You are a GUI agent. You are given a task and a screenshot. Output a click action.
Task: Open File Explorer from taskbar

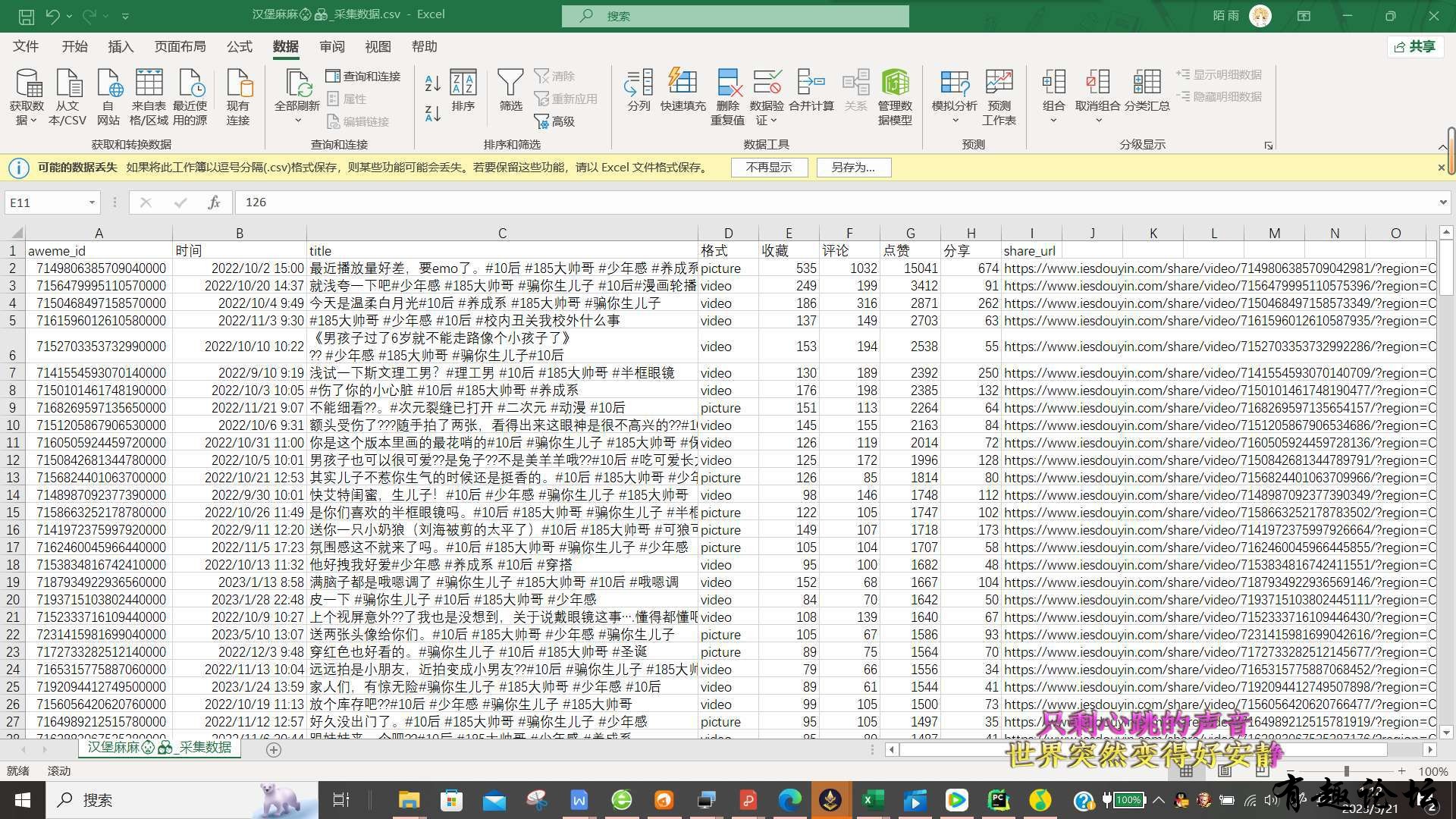pos(409,800)
